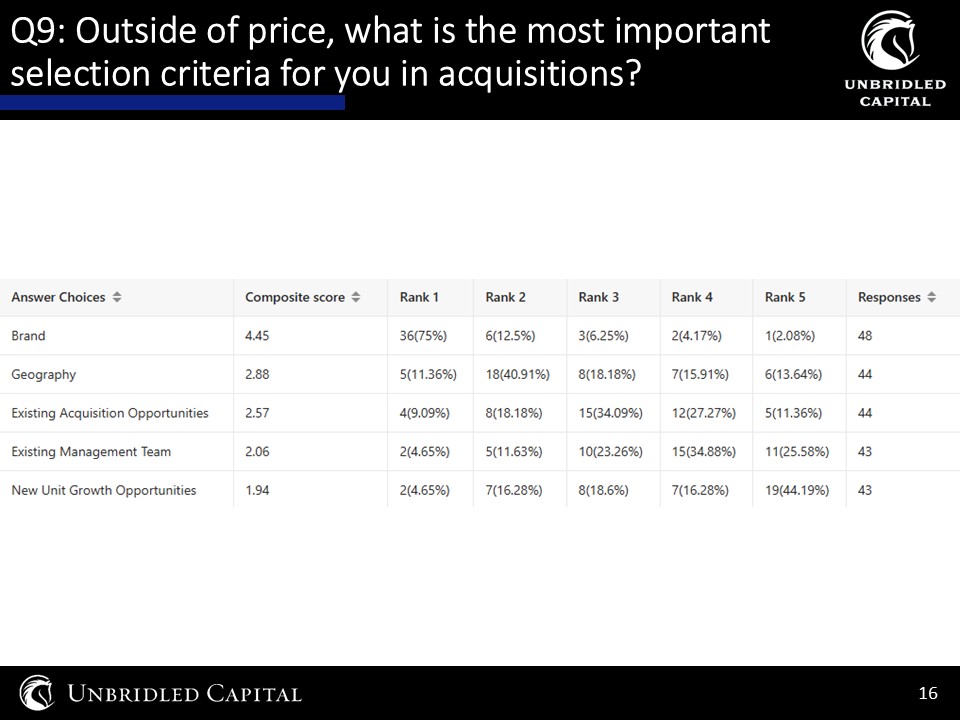Sort by Answer Choices arrow icon
Viewport: 960px width, 720px height.
click(116, 297)
